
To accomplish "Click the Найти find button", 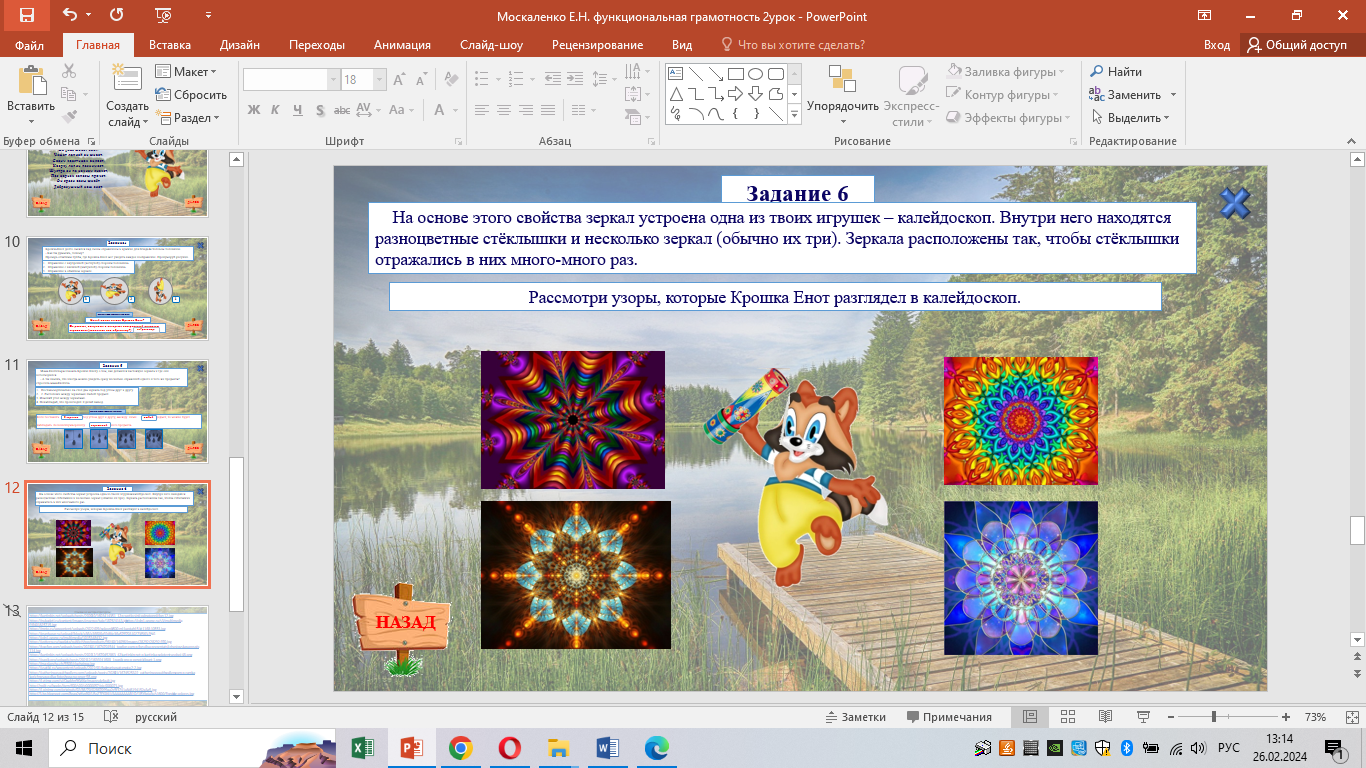I will tap(1115, 72).
